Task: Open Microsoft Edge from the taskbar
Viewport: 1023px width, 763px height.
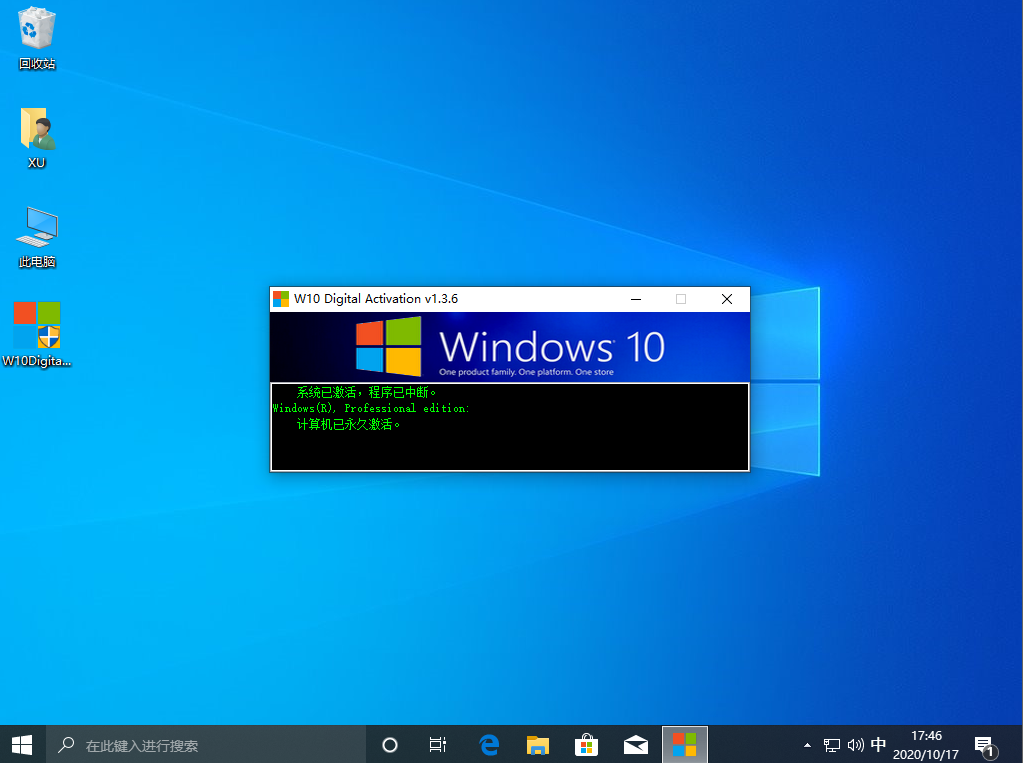Action: pos(489,744)
